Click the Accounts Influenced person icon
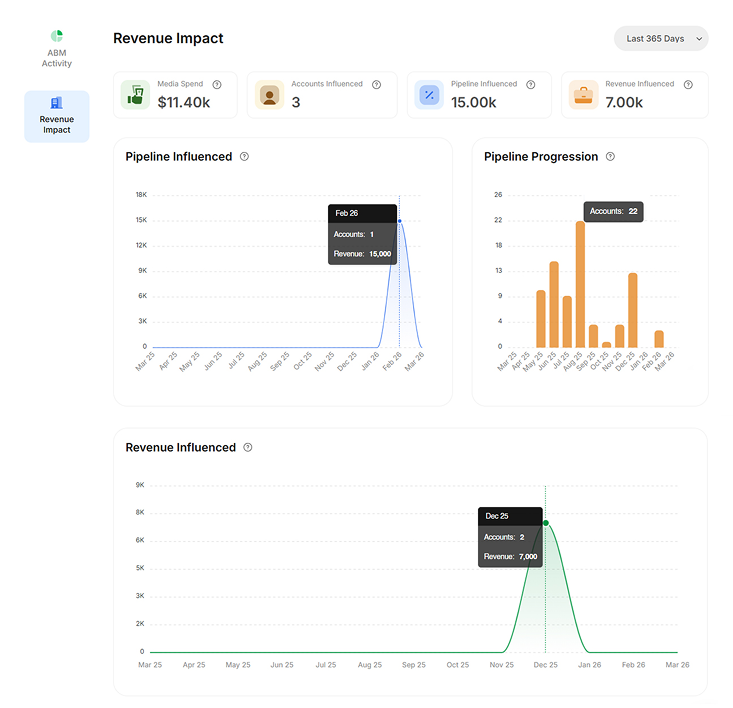Image resolution: width=733 pixels, height=708 pixels. coord(269,94)
